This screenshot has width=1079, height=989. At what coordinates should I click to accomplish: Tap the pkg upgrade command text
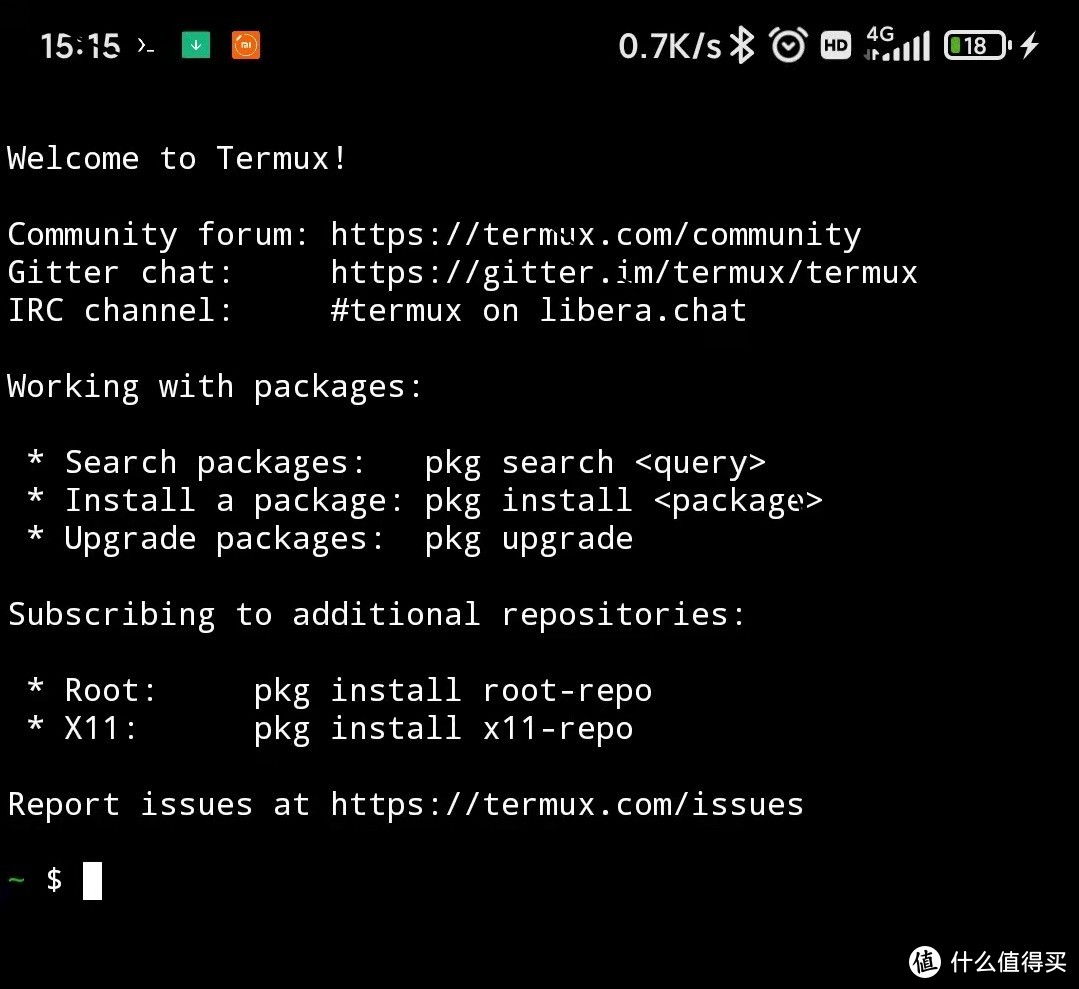(x=528, y=539)
